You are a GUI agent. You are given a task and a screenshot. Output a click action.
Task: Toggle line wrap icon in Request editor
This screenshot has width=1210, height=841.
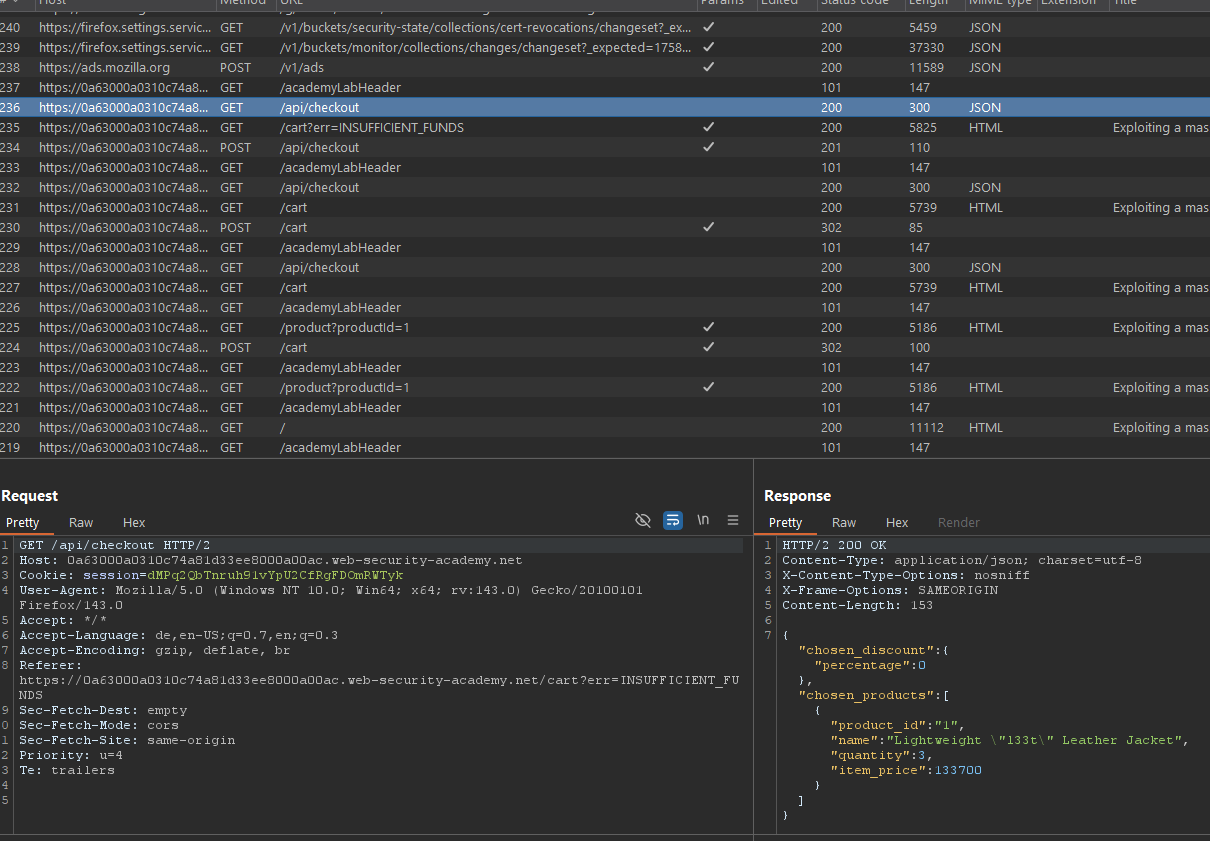673,520
